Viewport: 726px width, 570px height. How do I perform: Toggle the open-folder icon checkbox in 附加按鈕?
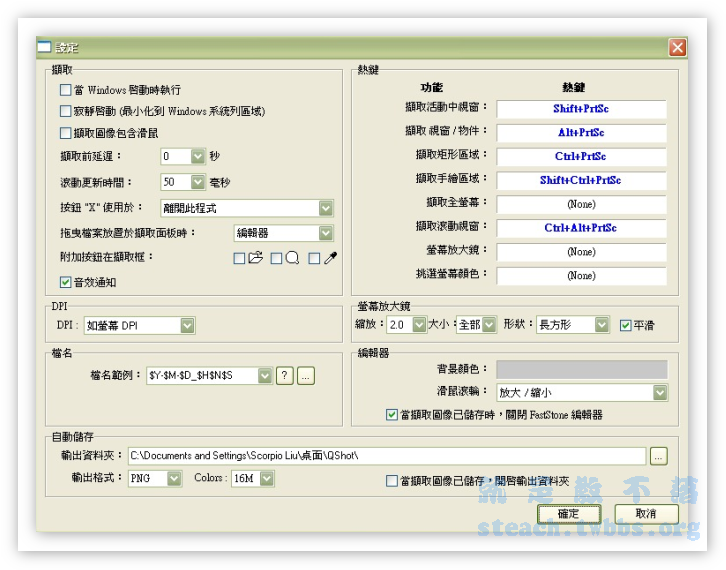(239, 258)
